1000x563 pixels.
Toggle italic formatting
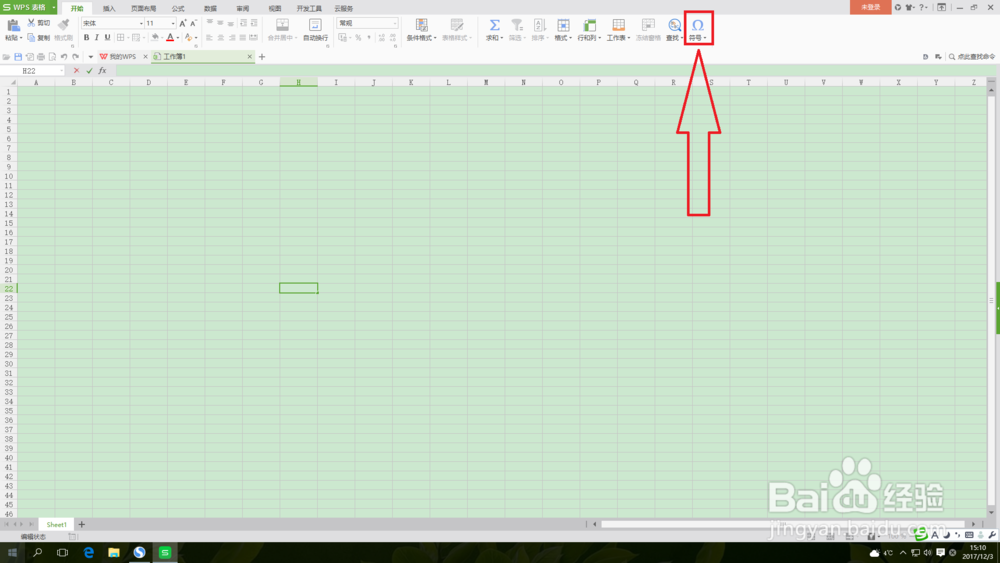[97, 38]
